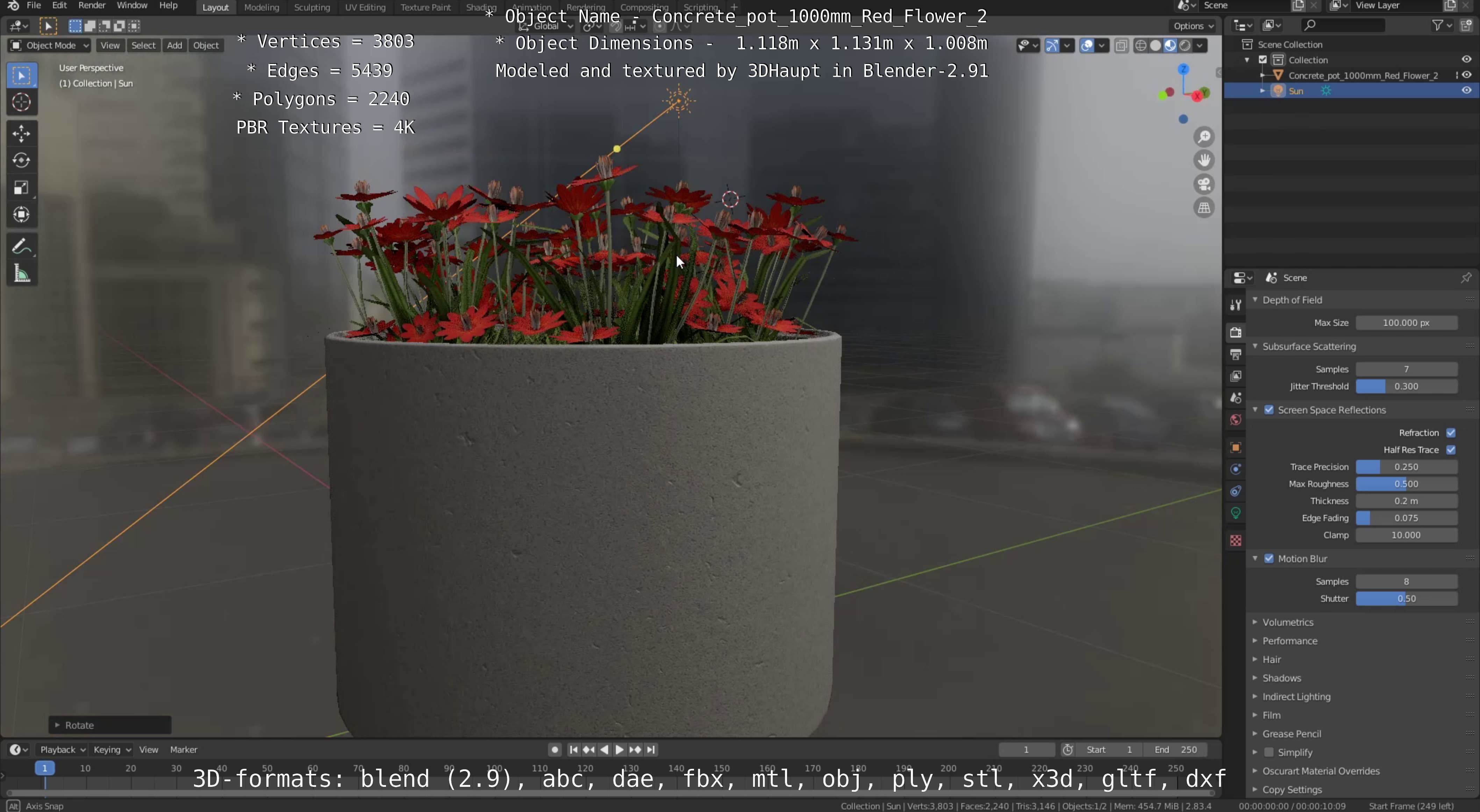Select the Measure tool
Screen dimensions: 1480x812
tap(22, 273)
